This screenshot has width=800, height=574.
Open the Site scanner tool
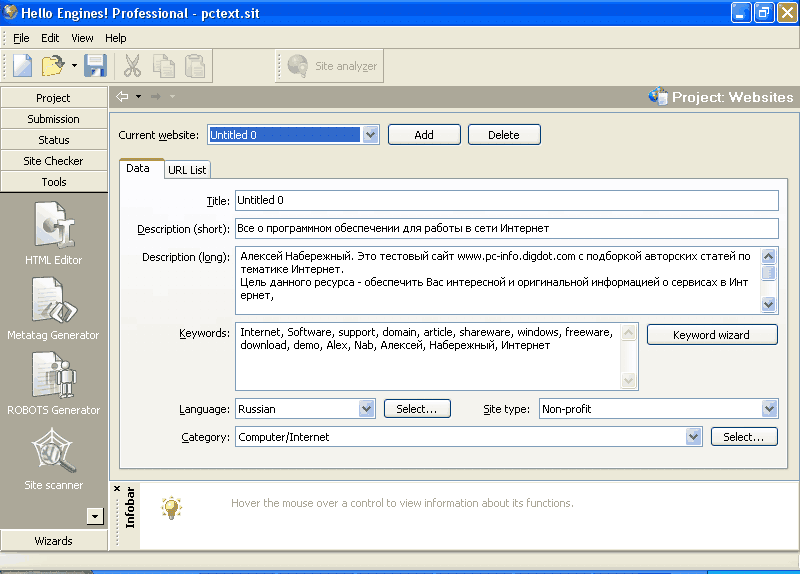pyautogui.click(x=54, y=459)
